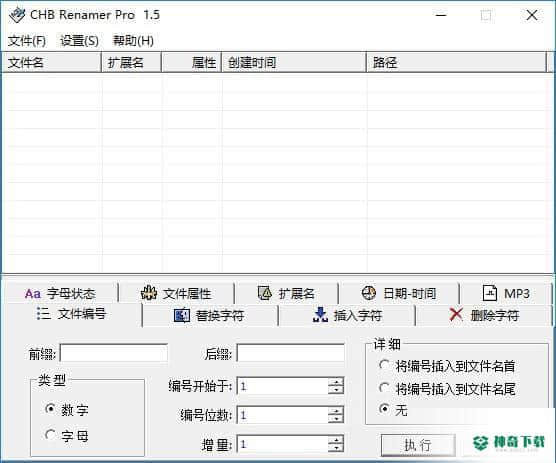
Task: Click the insert arrow icon beside 插入字符
Action: (x=320, y=315)
